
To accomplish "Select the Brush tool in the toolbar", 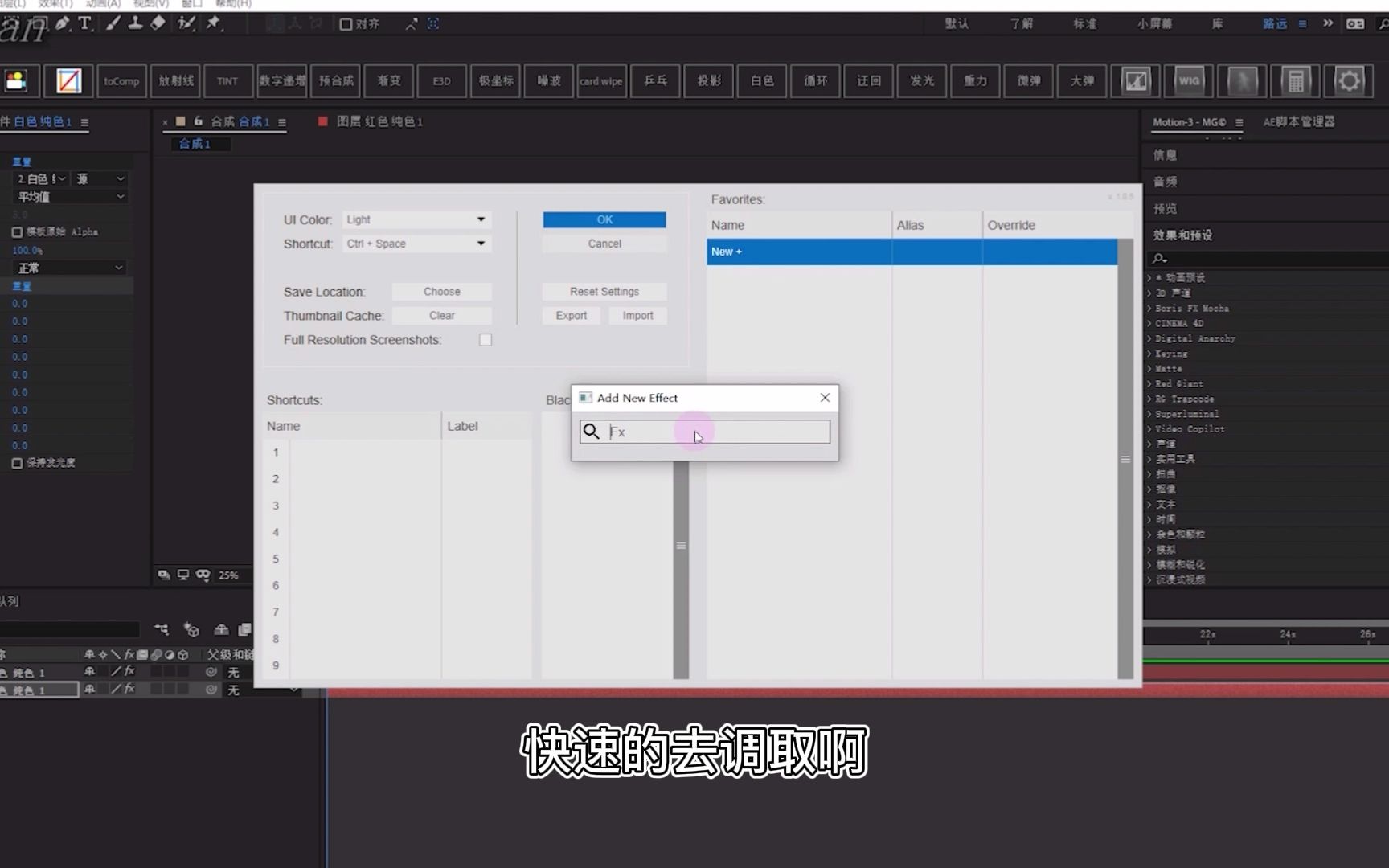I will (113, 23).
